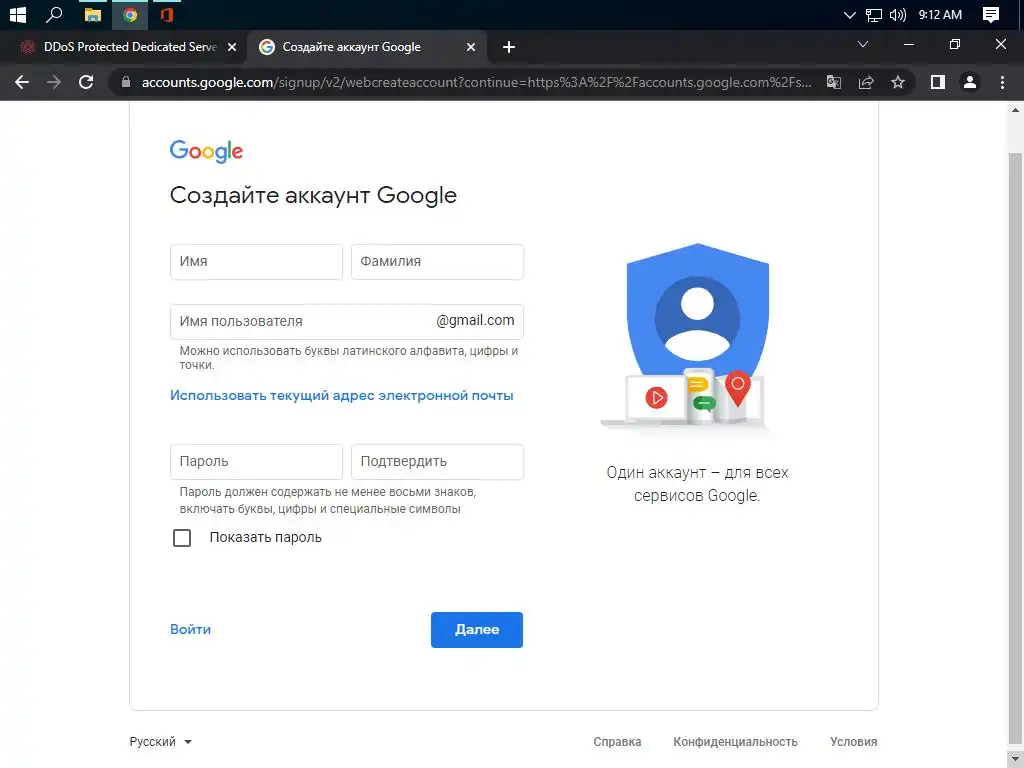Bookmark this page with star
Screen dimensions: 1024x768
(898, 82)
